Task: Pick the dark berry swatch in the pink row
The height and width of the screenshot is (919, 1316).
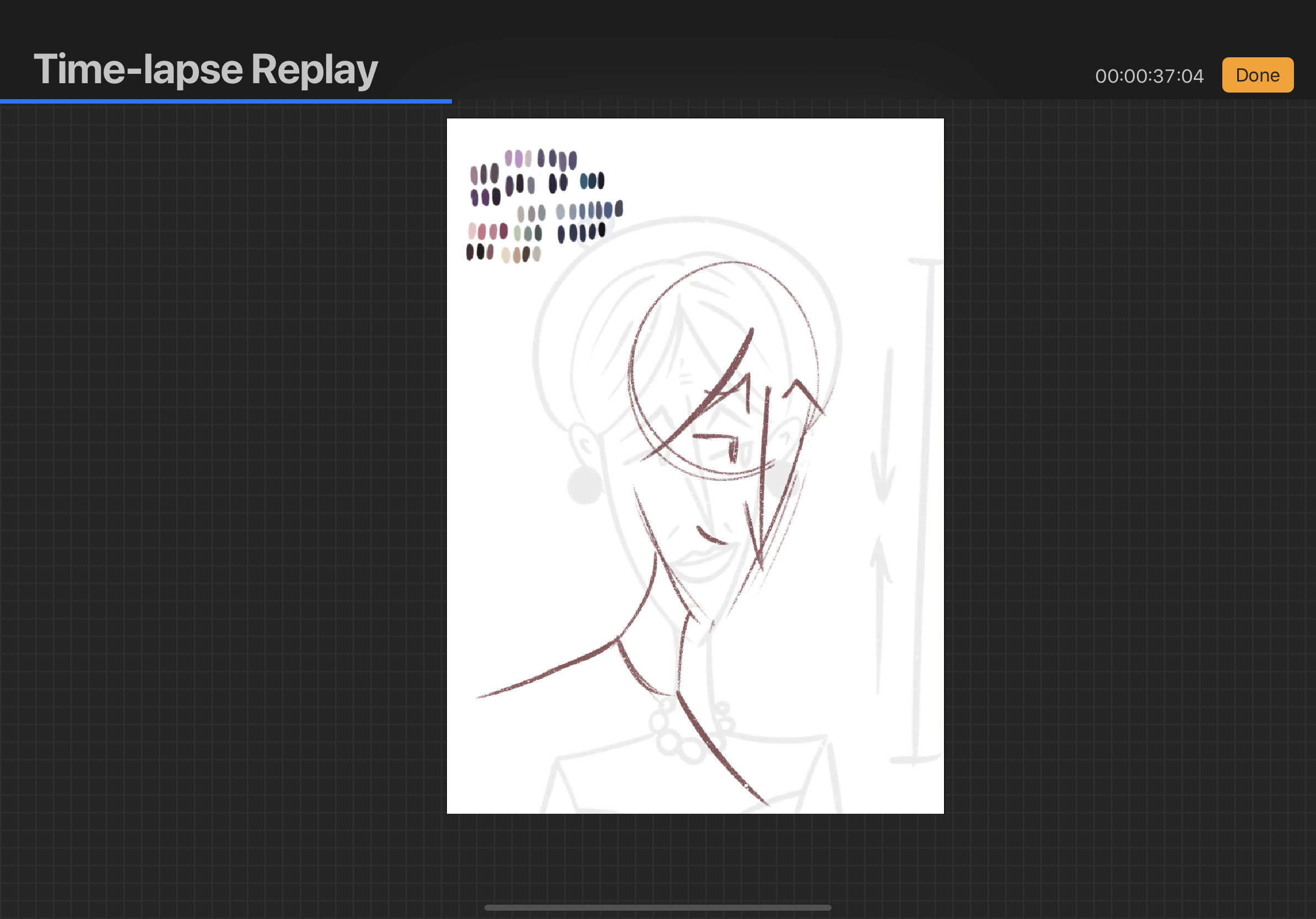Action: [x=503, y=231]
